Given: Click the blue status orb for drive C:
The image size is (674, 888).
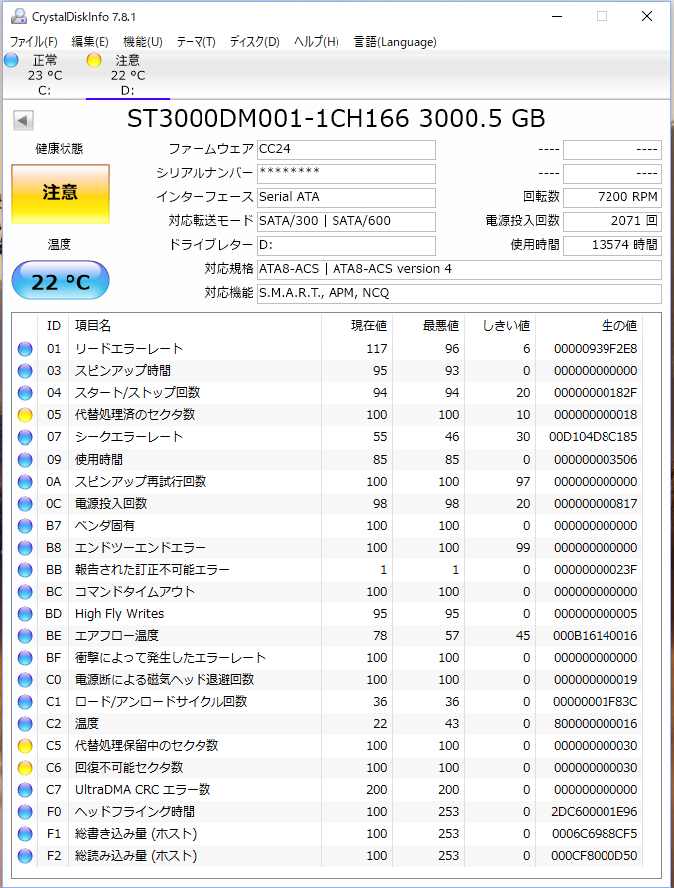Looking at the screenshot, I should click(x=11, y=60).
